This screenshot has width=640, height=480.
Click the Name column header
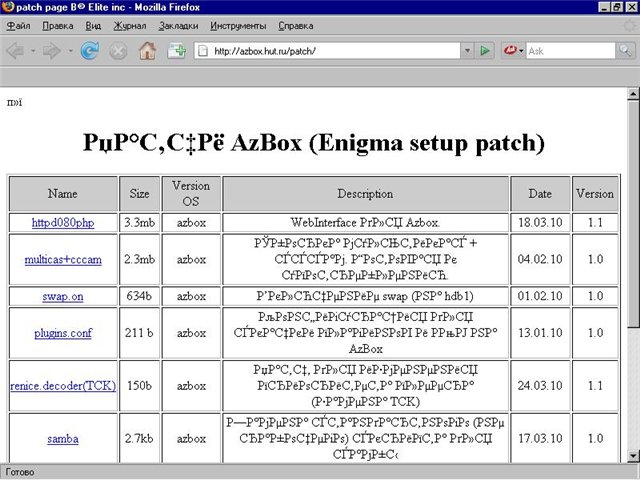tap(63, 193)
